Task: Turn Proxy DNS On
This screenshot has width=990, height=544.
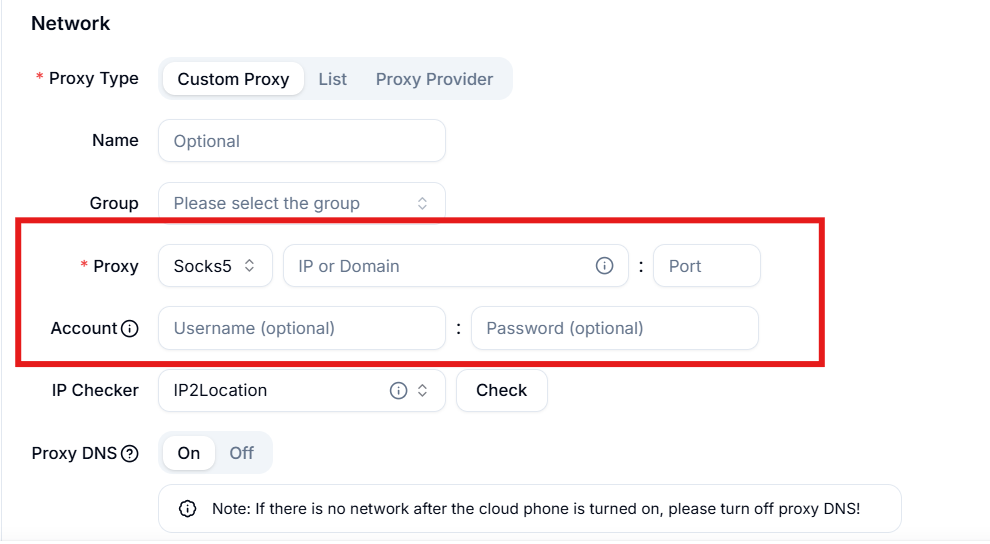Action: tap(188, 453)
